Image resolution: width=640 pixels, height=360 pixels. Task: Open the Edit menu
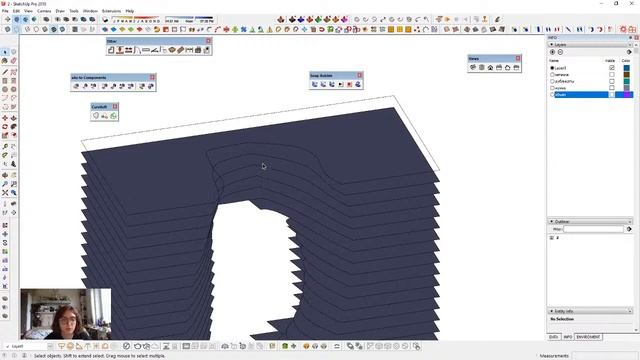[16, 11]
